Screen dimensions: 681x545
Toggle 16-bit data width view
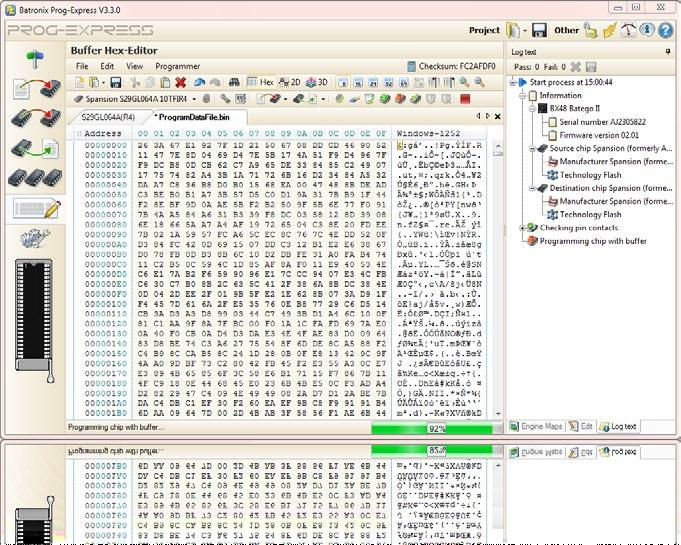(358, 83)
